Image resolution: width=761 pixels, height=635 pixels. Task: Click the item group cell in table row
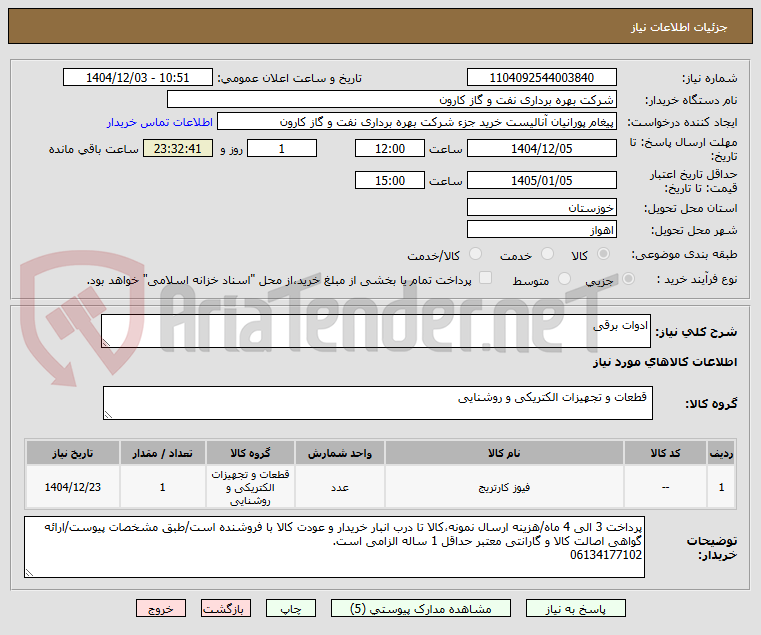250,487
